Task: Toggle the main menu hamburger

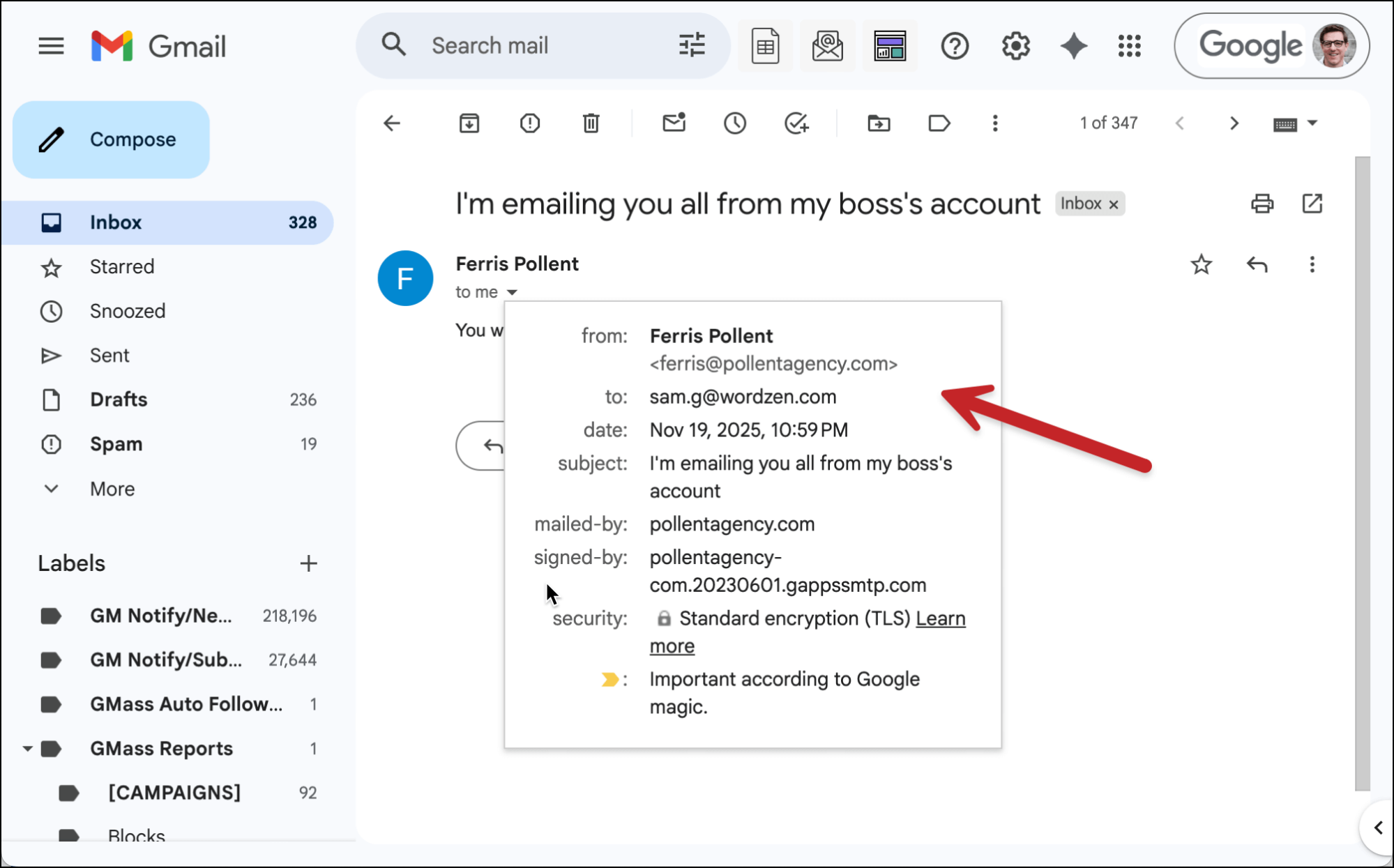Action: pyautogui.click(x=51, y=46)
